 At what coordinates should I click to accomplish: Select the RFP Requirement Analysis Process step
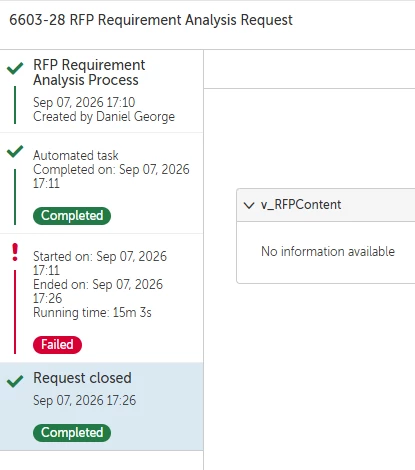point(101,91)
